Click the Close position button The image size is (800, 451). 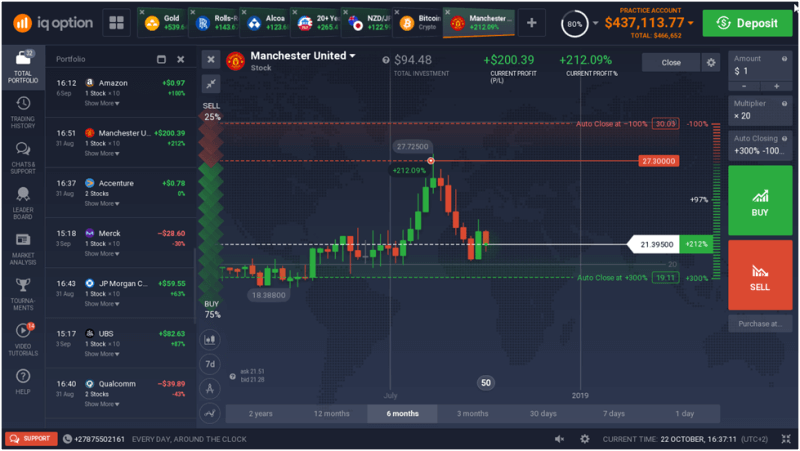click(671, 62)
